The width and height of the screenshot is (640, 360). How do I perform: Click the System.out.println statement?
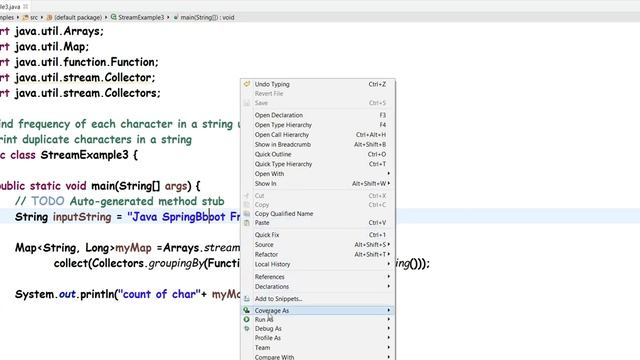[x=128, y=294]
